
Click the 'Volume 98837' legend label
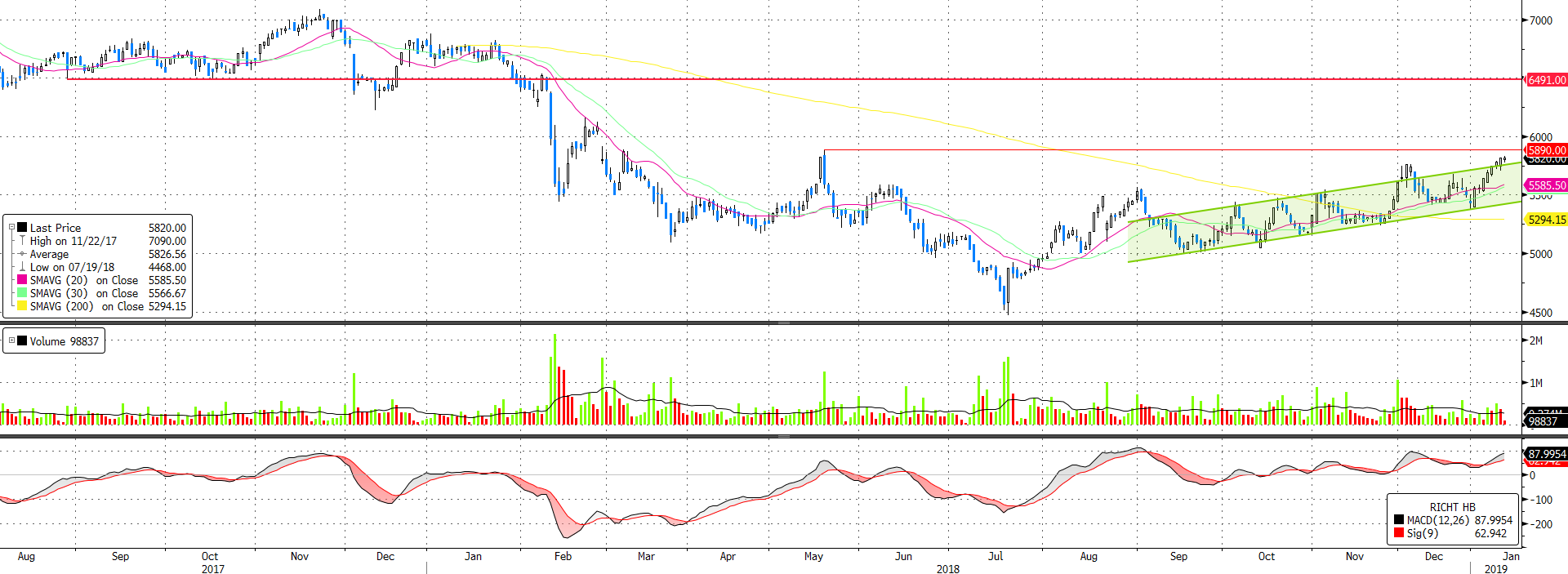tap(65, 341)
